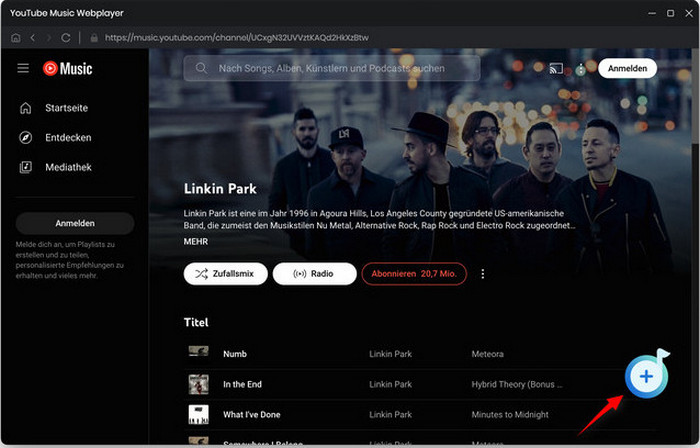Open the artist three-dot more options

483,274
